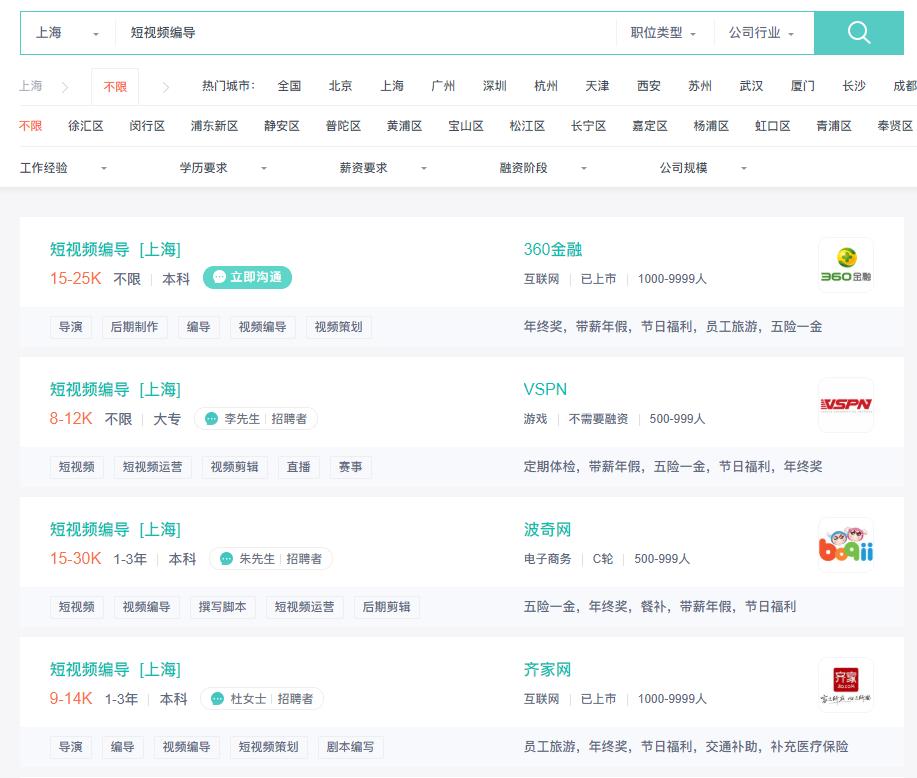Select the 浦东新区 district filter
Image resolution: width=917 pixels, height=778 pixels.
click(x=214, y=126)
